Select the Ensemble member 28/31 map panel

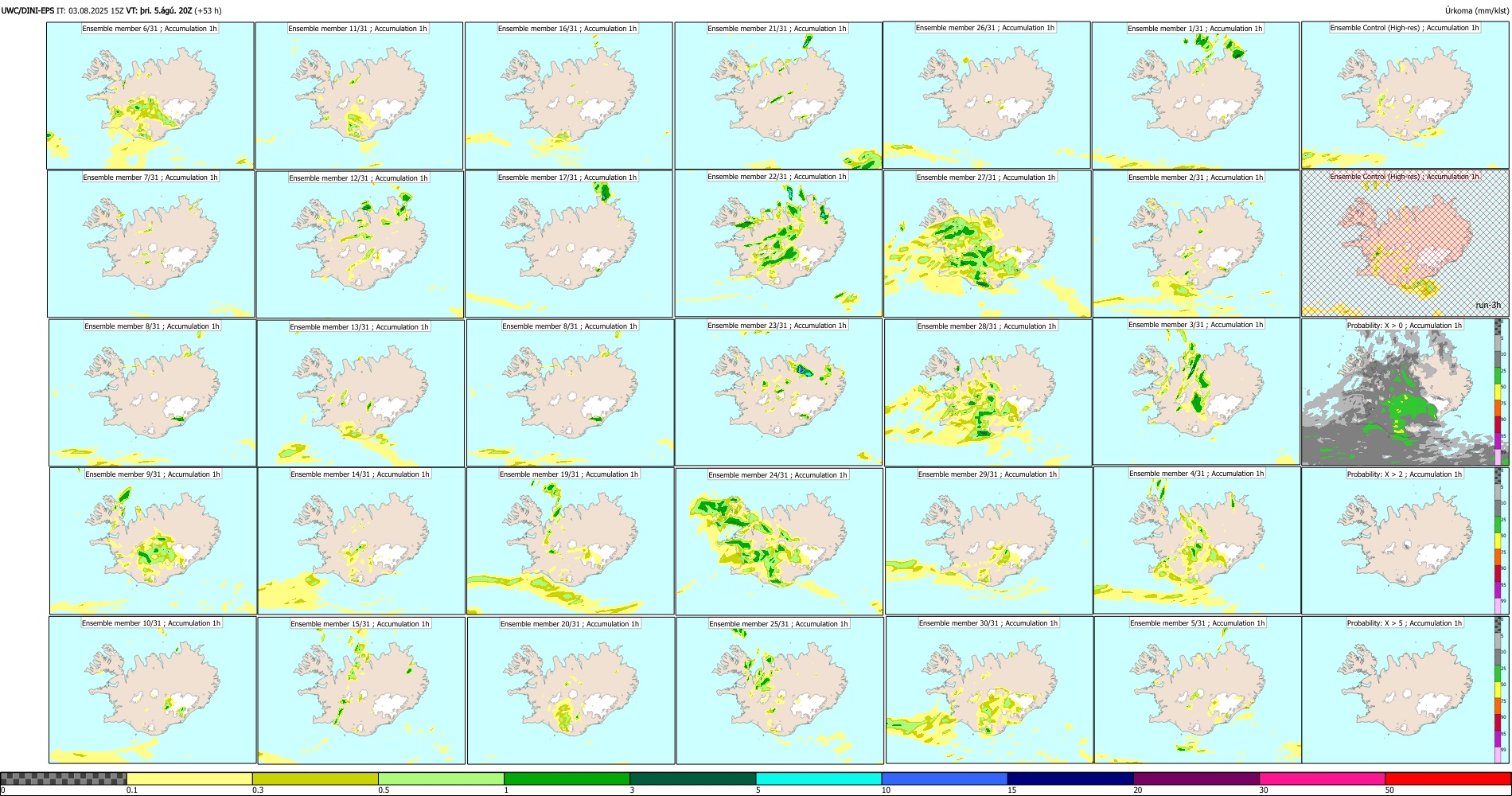click(x=988, y=392)
